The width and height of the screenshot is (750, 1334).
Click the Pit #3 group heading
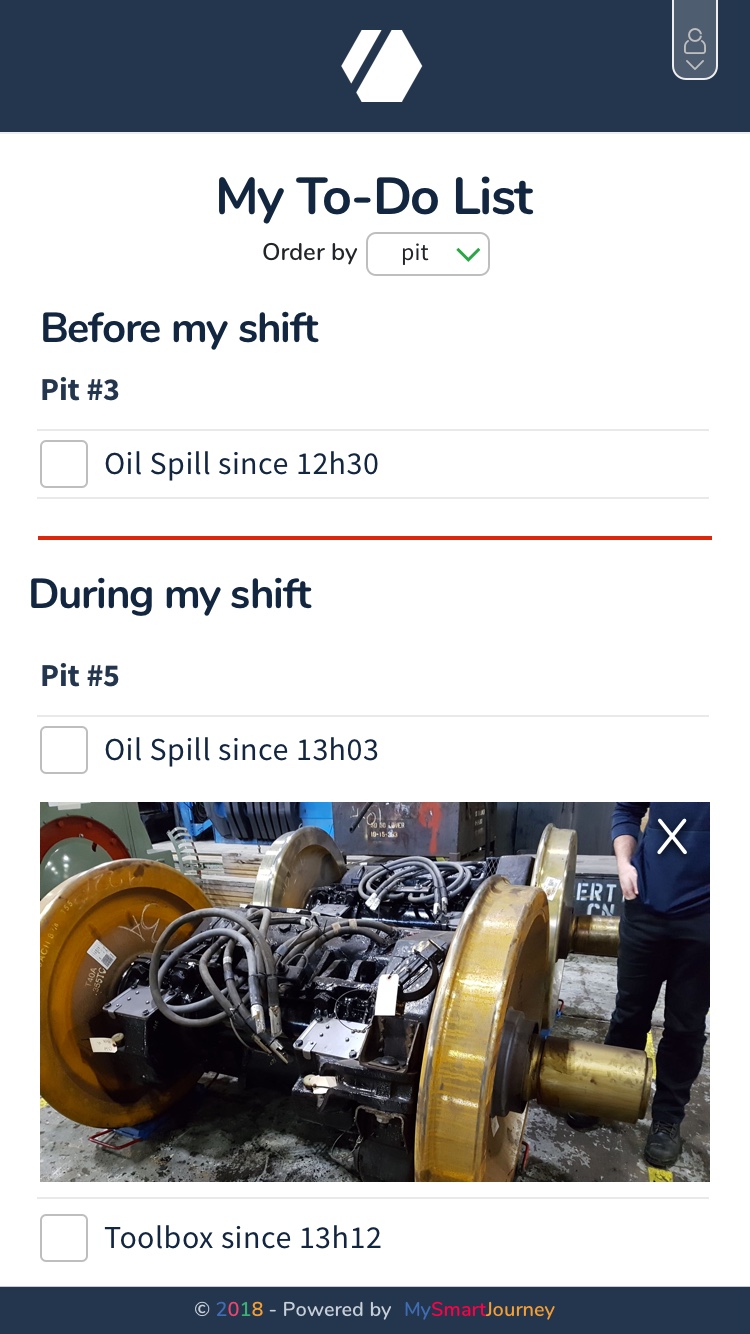point(80,390)
